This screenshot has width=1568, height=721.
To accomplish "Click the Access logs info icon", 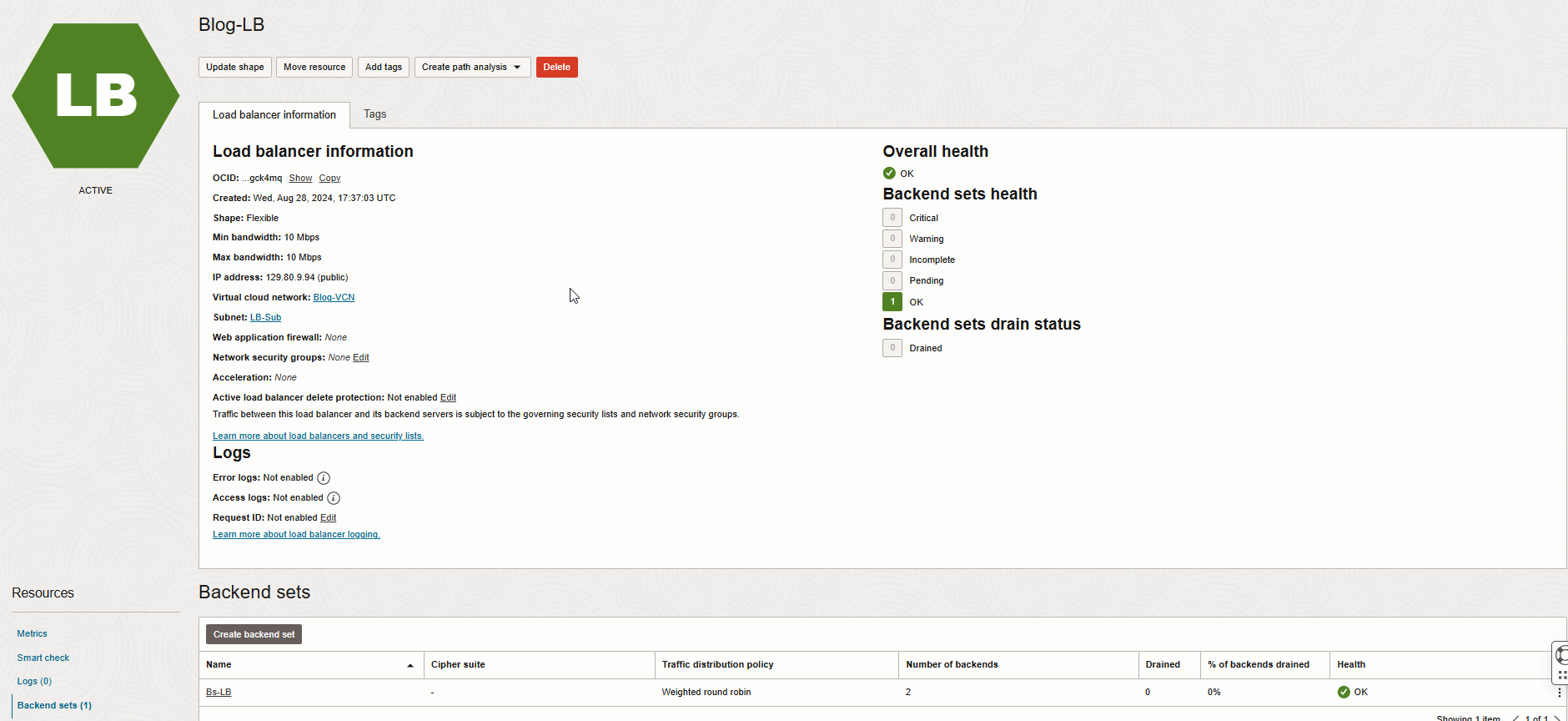I will (334, 498).
